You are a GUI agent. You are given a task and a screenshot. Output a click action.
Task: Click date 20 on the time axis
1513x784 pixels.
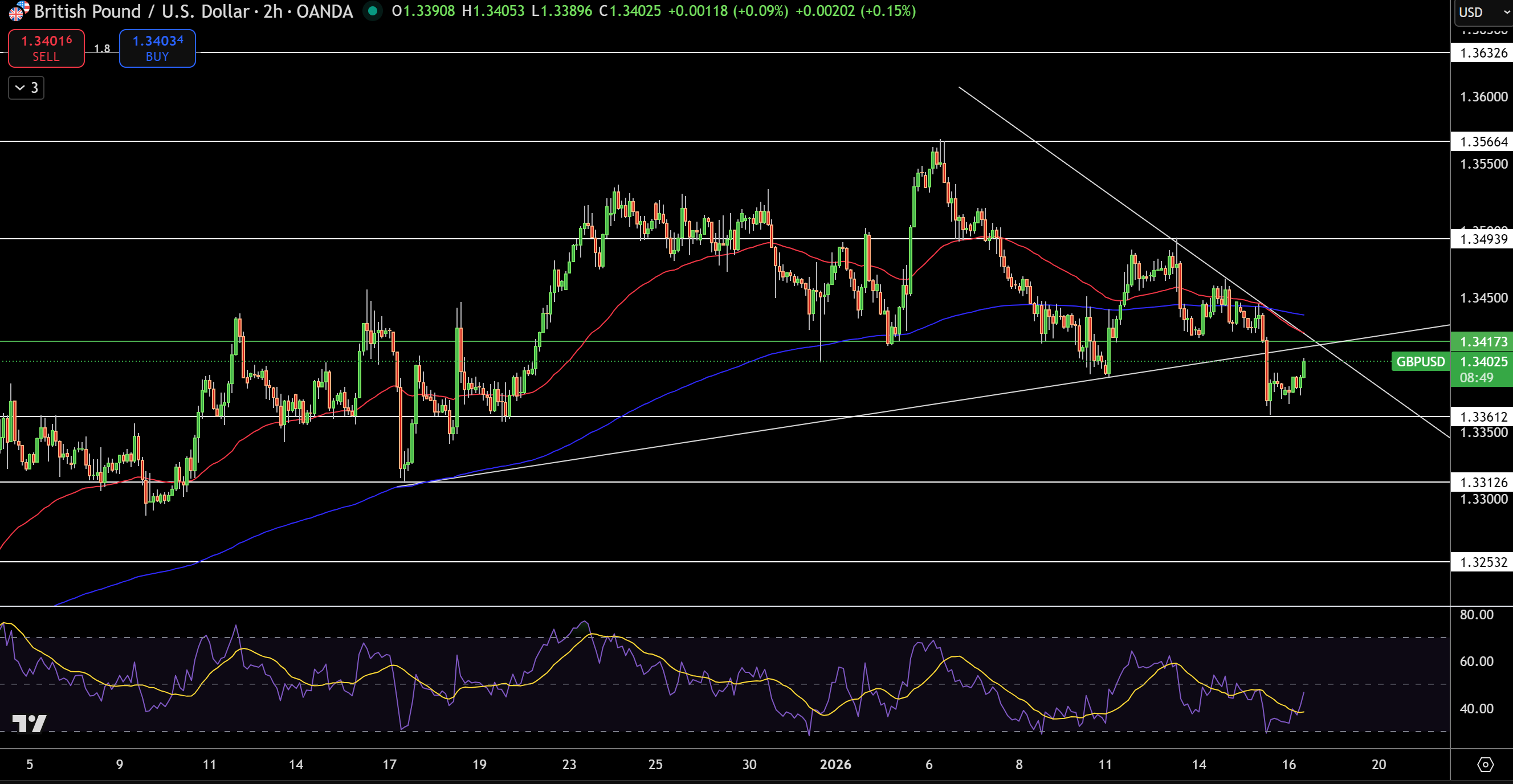click(1379, 765)
